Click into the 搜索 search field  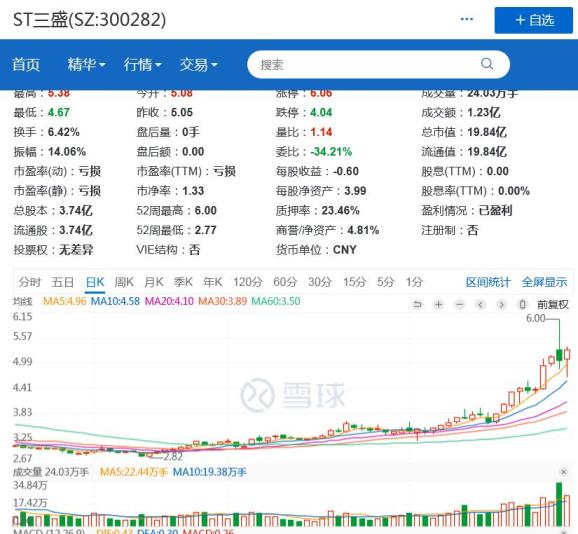(x=379, y=64)
